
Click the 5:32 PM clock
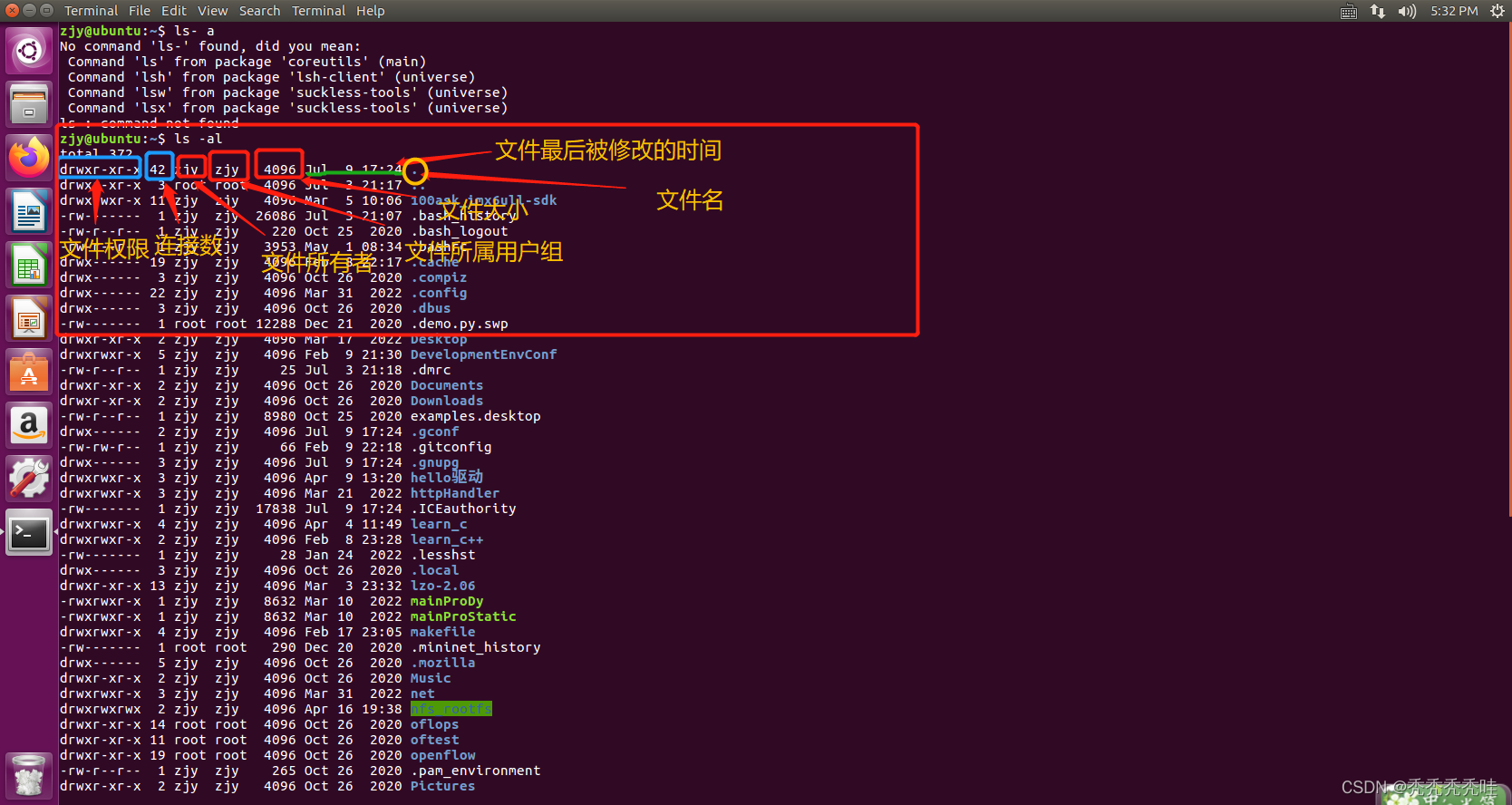[1454, 11]
